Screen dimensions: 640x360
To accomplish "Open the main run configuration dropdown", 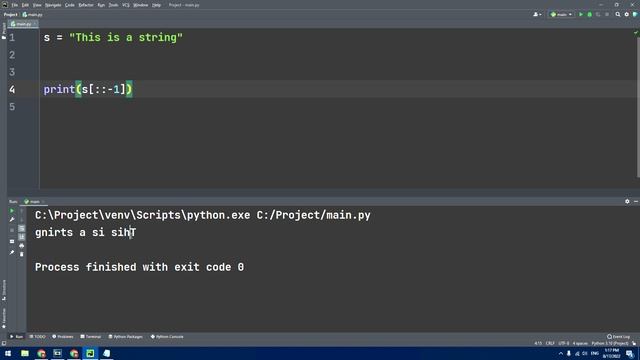I will point(561,14).
